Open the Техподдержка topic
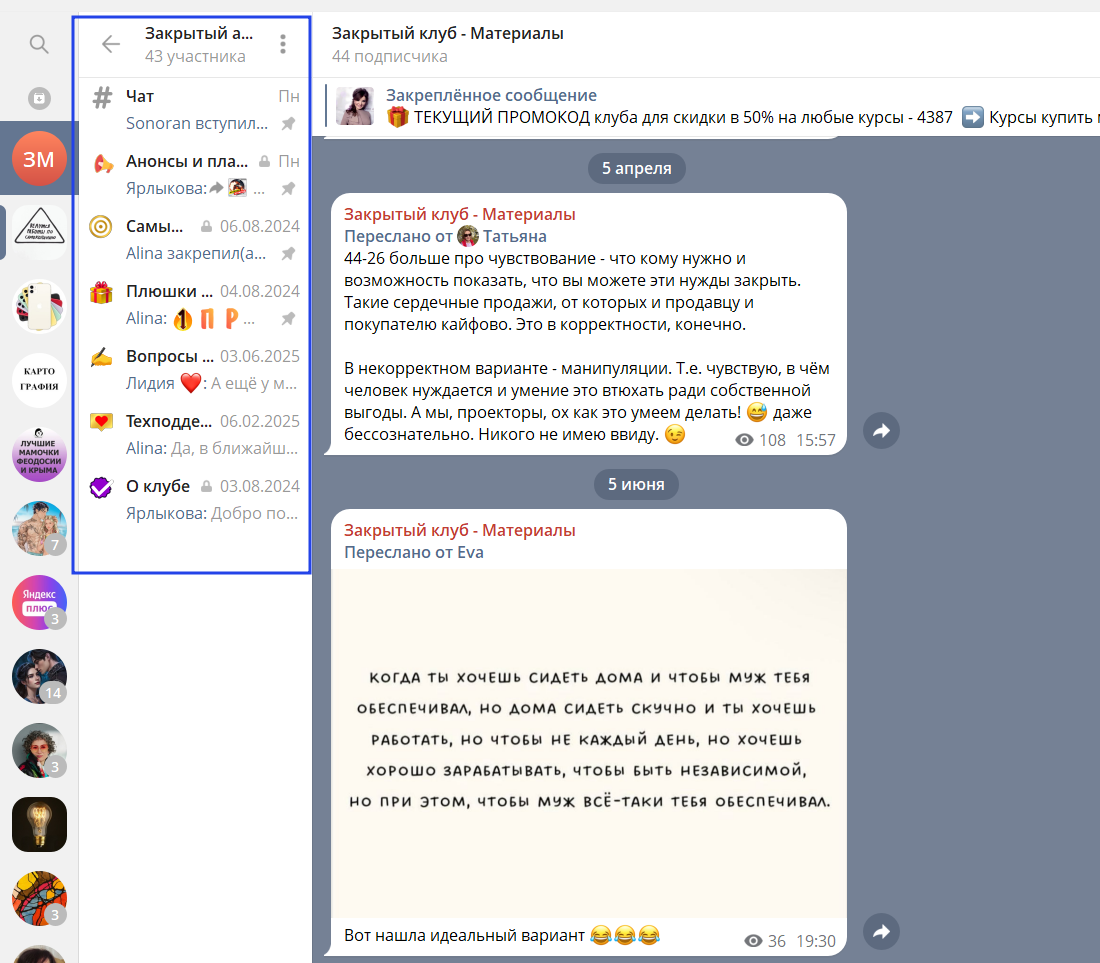The width and height of the screenshot is (1100, 963). coord(194,434)
